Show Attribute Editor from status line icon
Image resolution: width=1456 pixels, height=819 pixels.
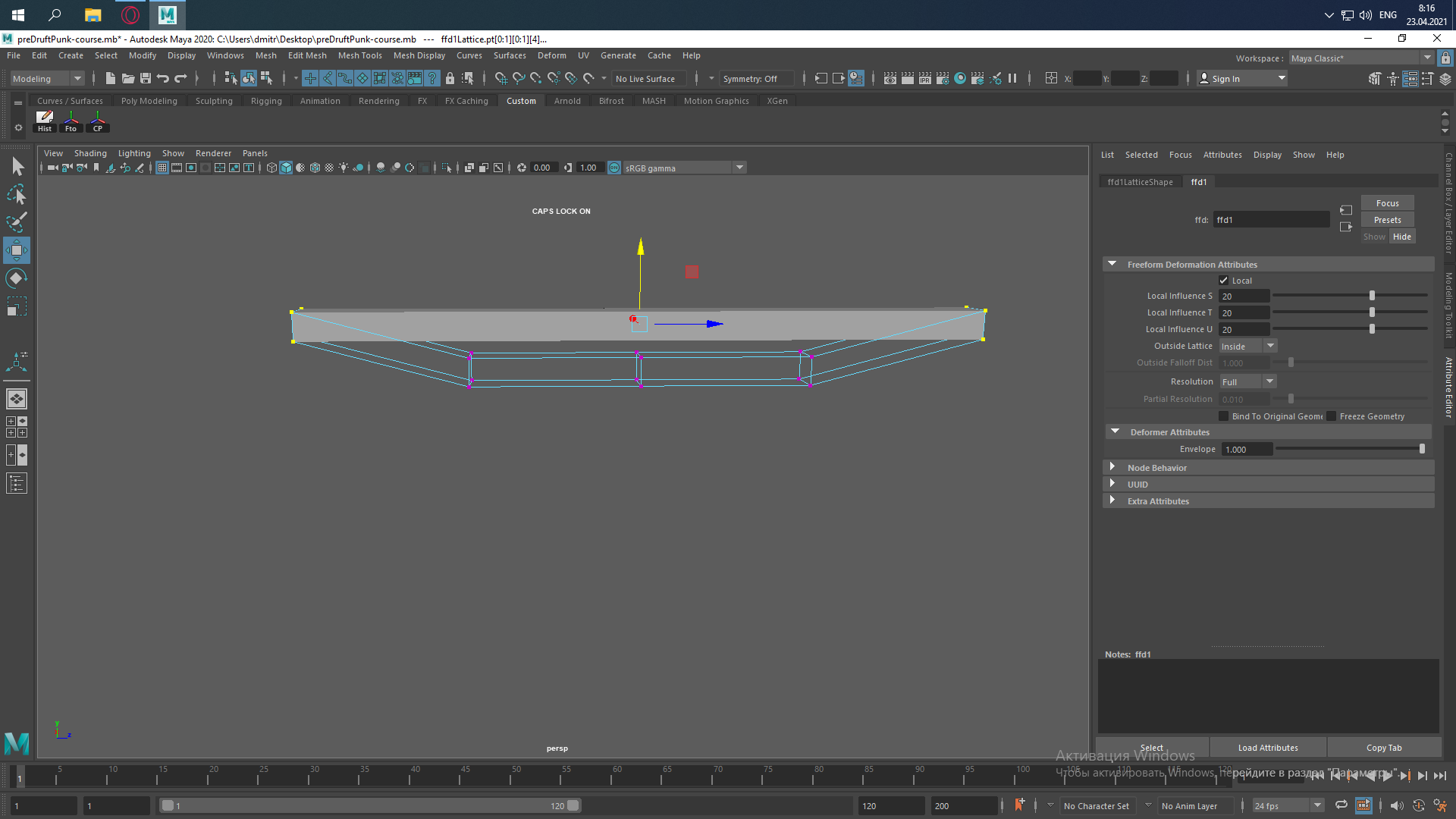point(1410,78)
